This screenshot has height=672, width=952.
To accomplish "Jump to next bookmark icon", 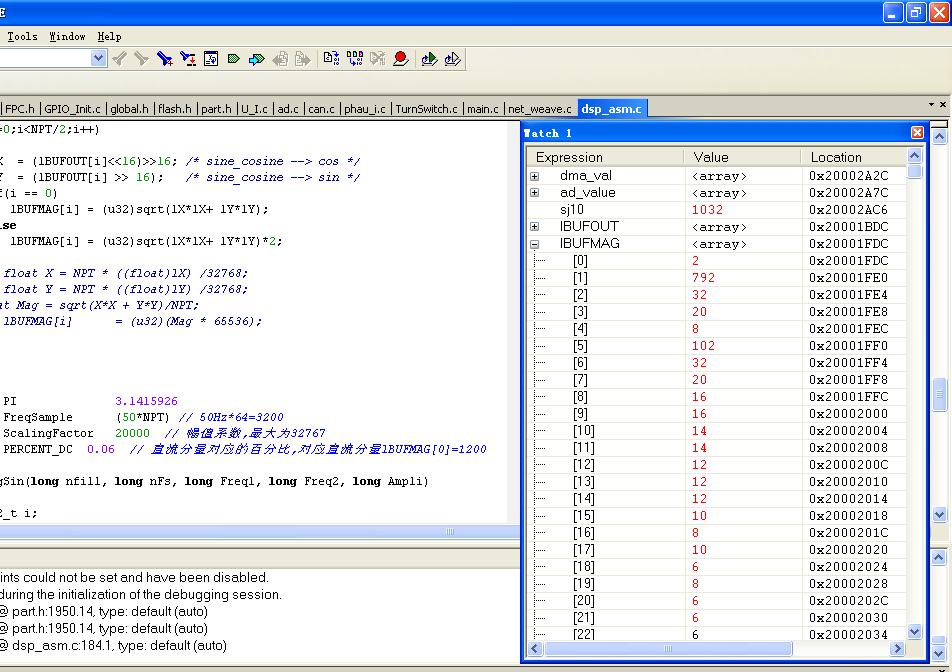I will [x=257, y=59].
